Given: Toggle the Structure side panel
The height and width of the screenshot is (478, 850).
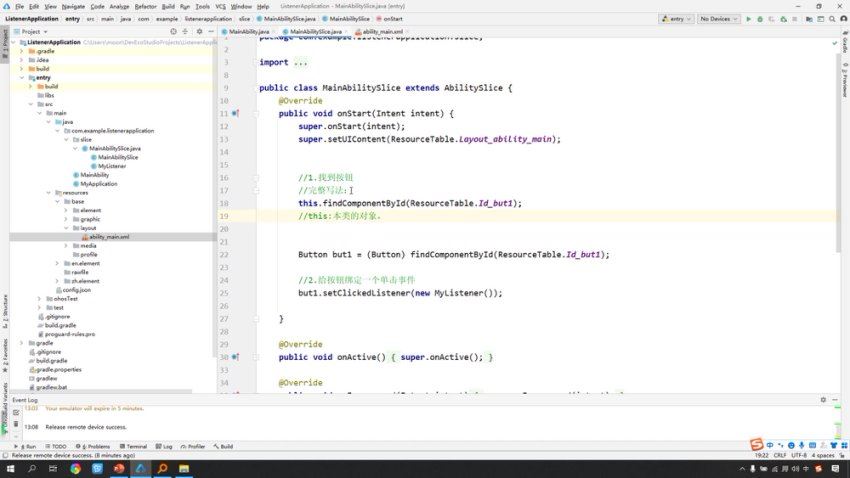Looking at the screenshot, I should (5, 312).
